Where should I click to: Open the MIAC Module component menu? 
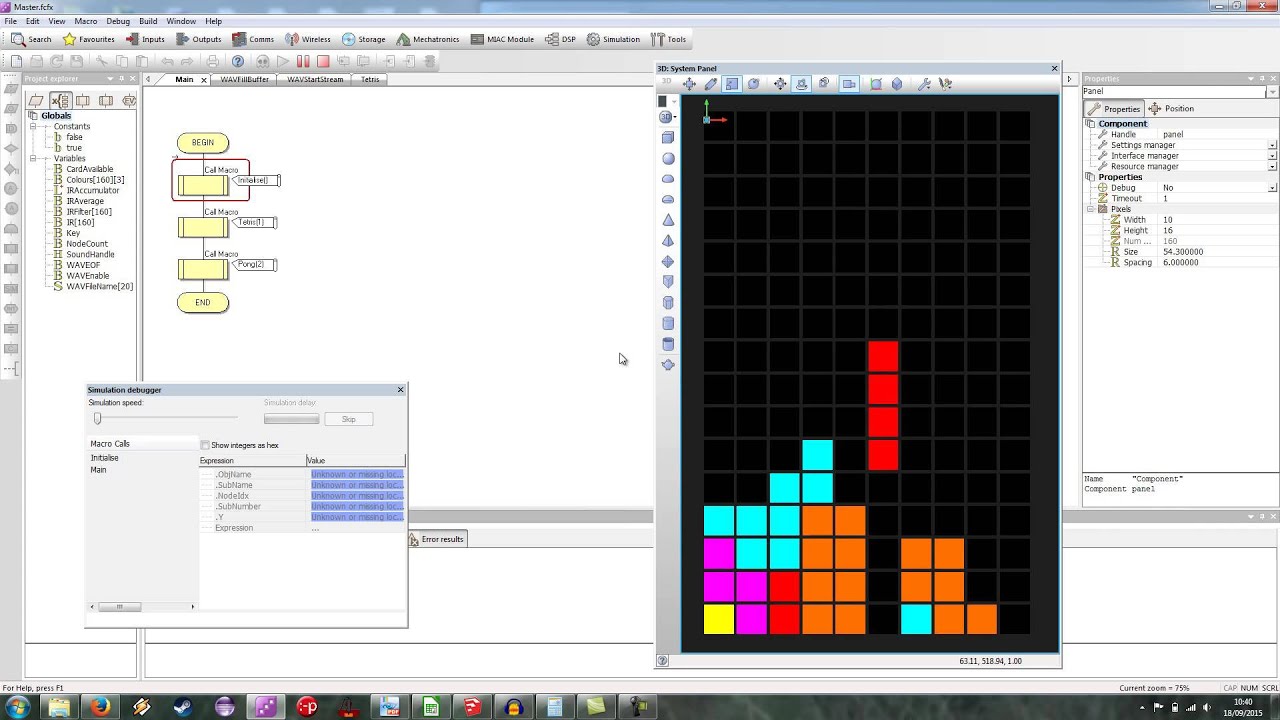[501, 39]
